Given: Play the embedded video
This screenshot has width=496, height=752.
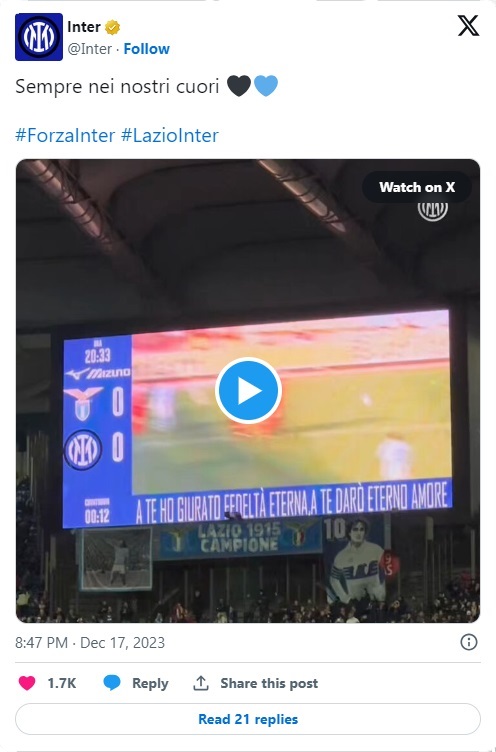Looking at the screenshot, I should tap(248, 390).
